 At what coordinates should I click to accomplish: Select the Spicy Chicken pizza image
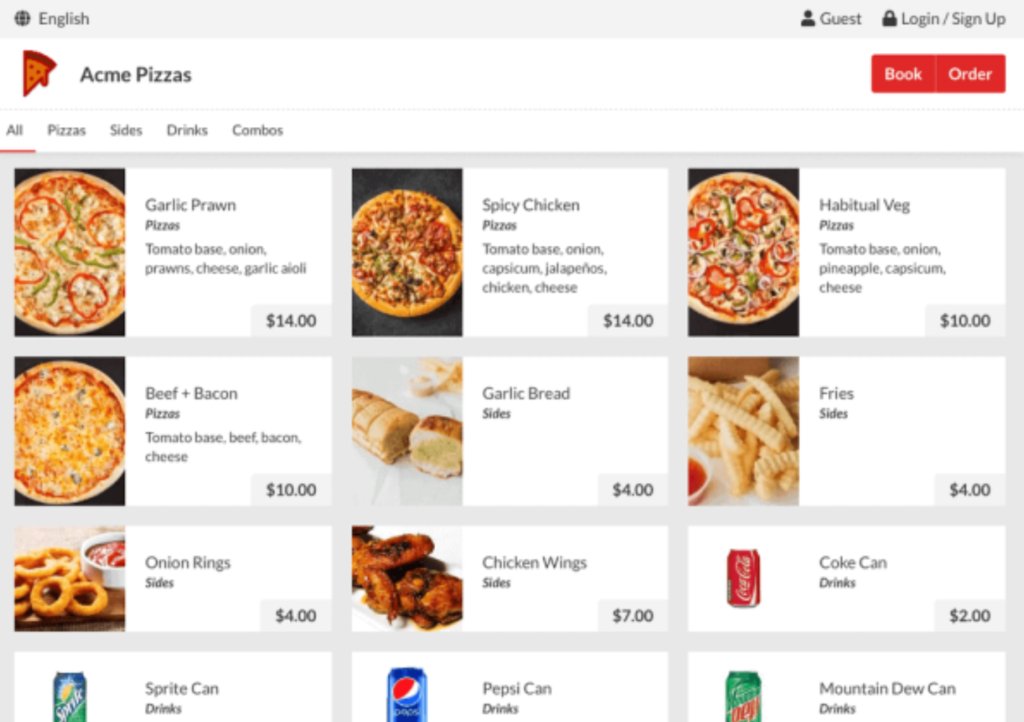point(407,252)
